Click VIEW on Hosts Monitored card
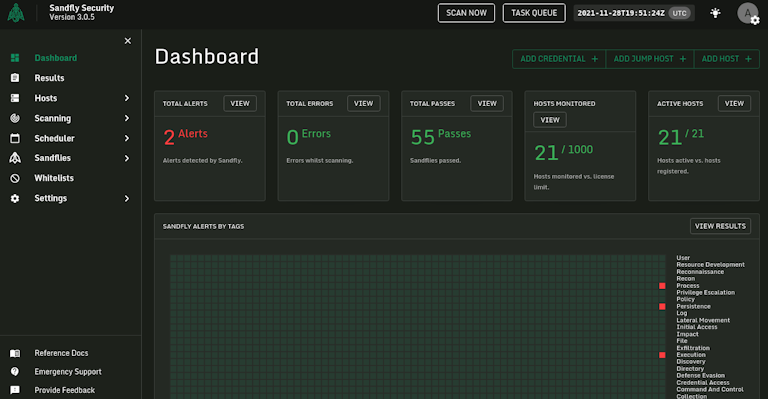Viewport: 768px width, 399px height. (550, 119)
